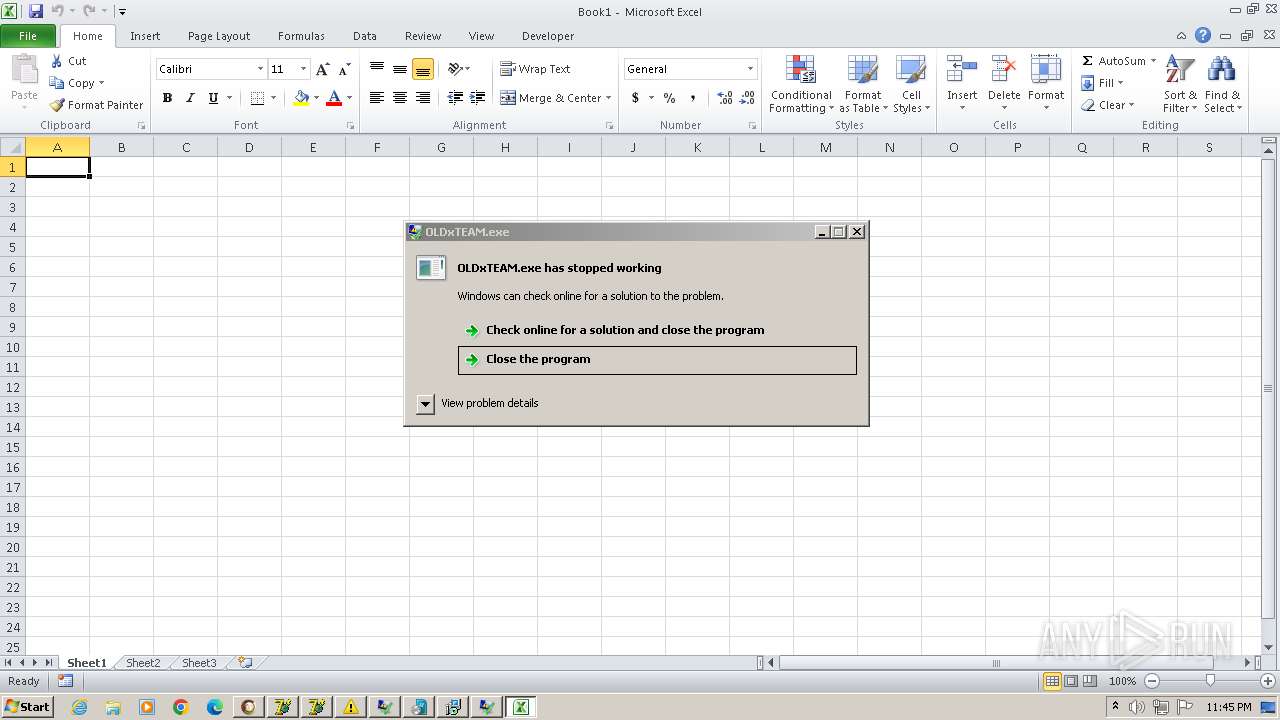
Task: Toggle Bold formatting
Action: pos(167,98)
